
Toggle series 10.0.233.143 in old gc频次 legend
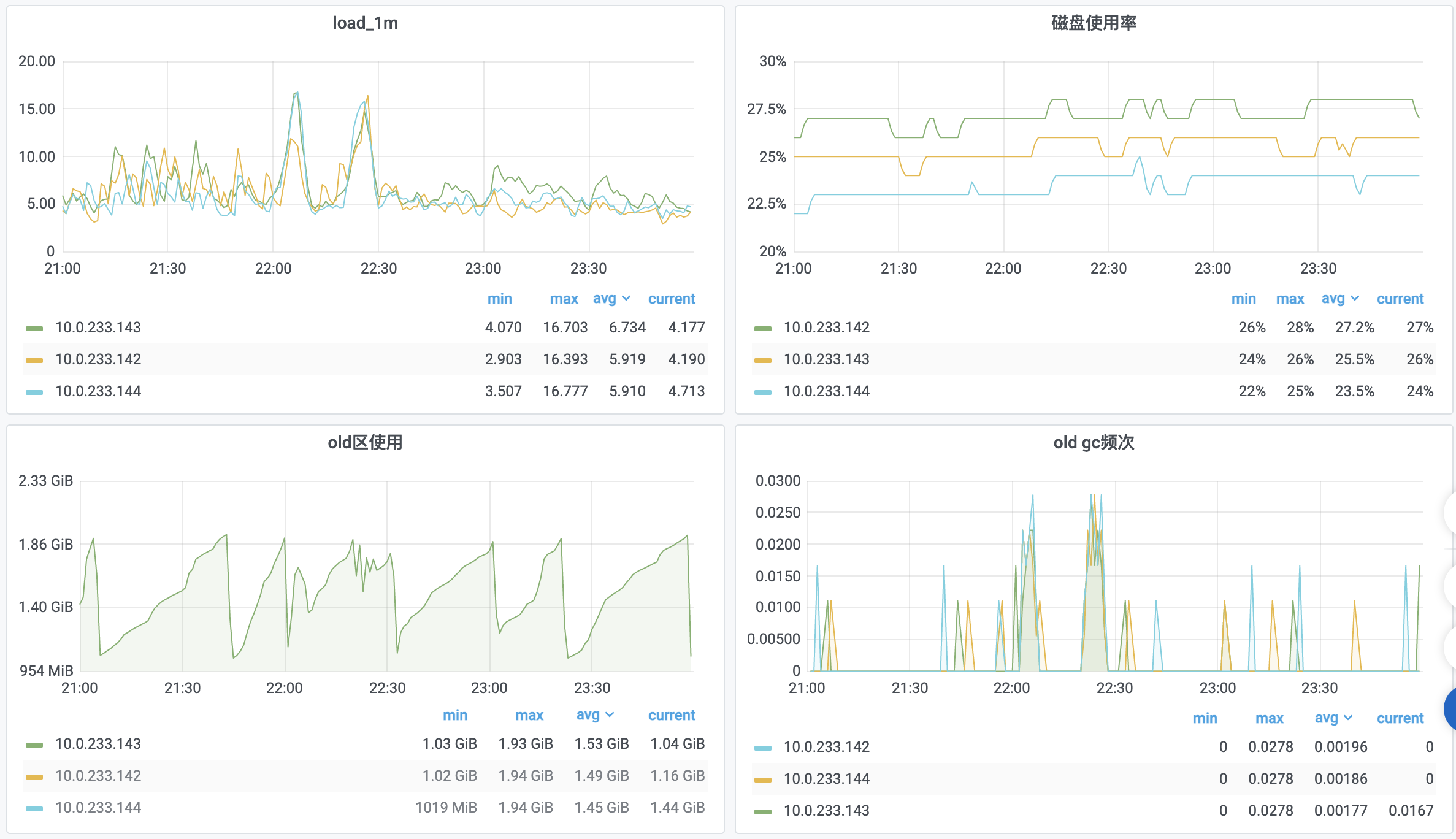827,811
